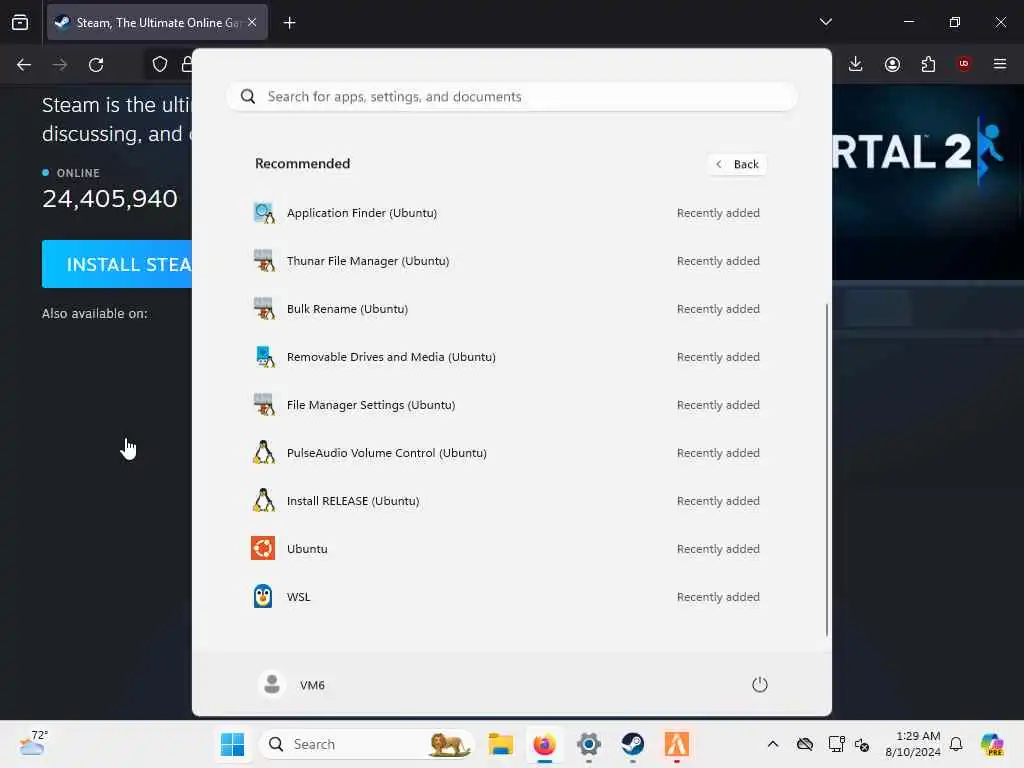1024x768 pixels.
Task: Open clock showing 1:29 AM 8/10/2024
Action: coord(912,744)
